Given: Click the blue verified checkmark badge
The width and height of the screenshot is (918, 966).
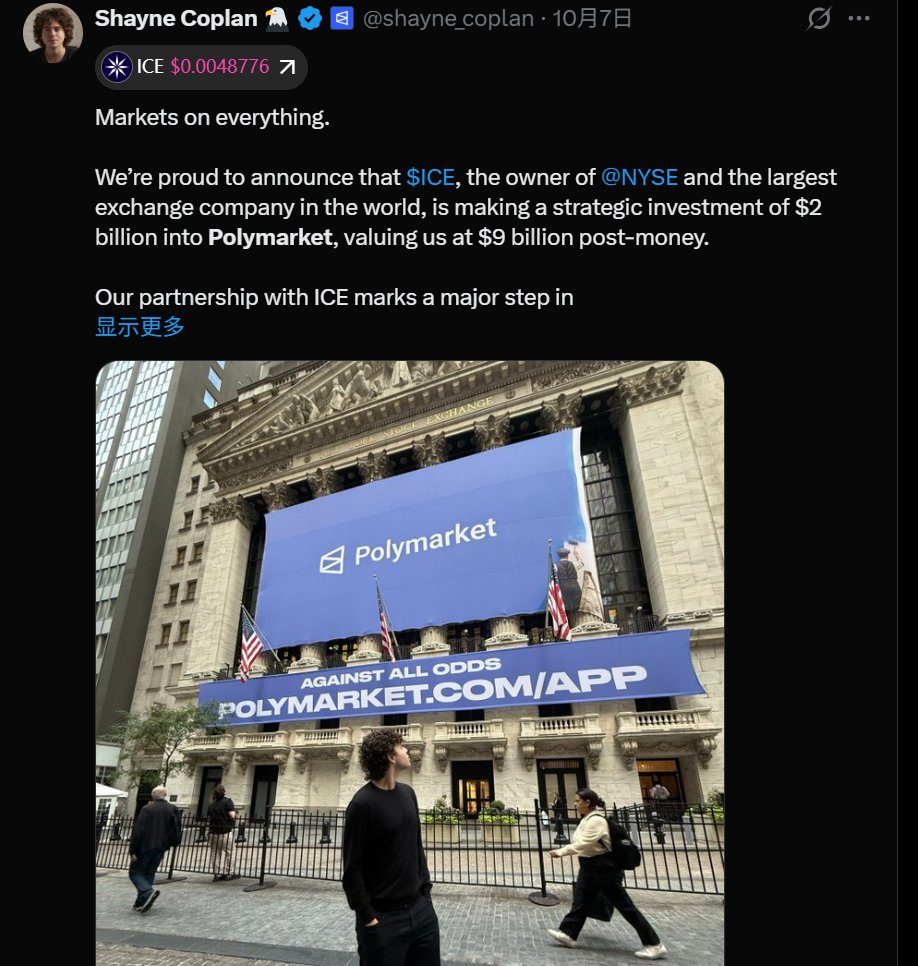Looking at the screenshot, I should [310, 19].
